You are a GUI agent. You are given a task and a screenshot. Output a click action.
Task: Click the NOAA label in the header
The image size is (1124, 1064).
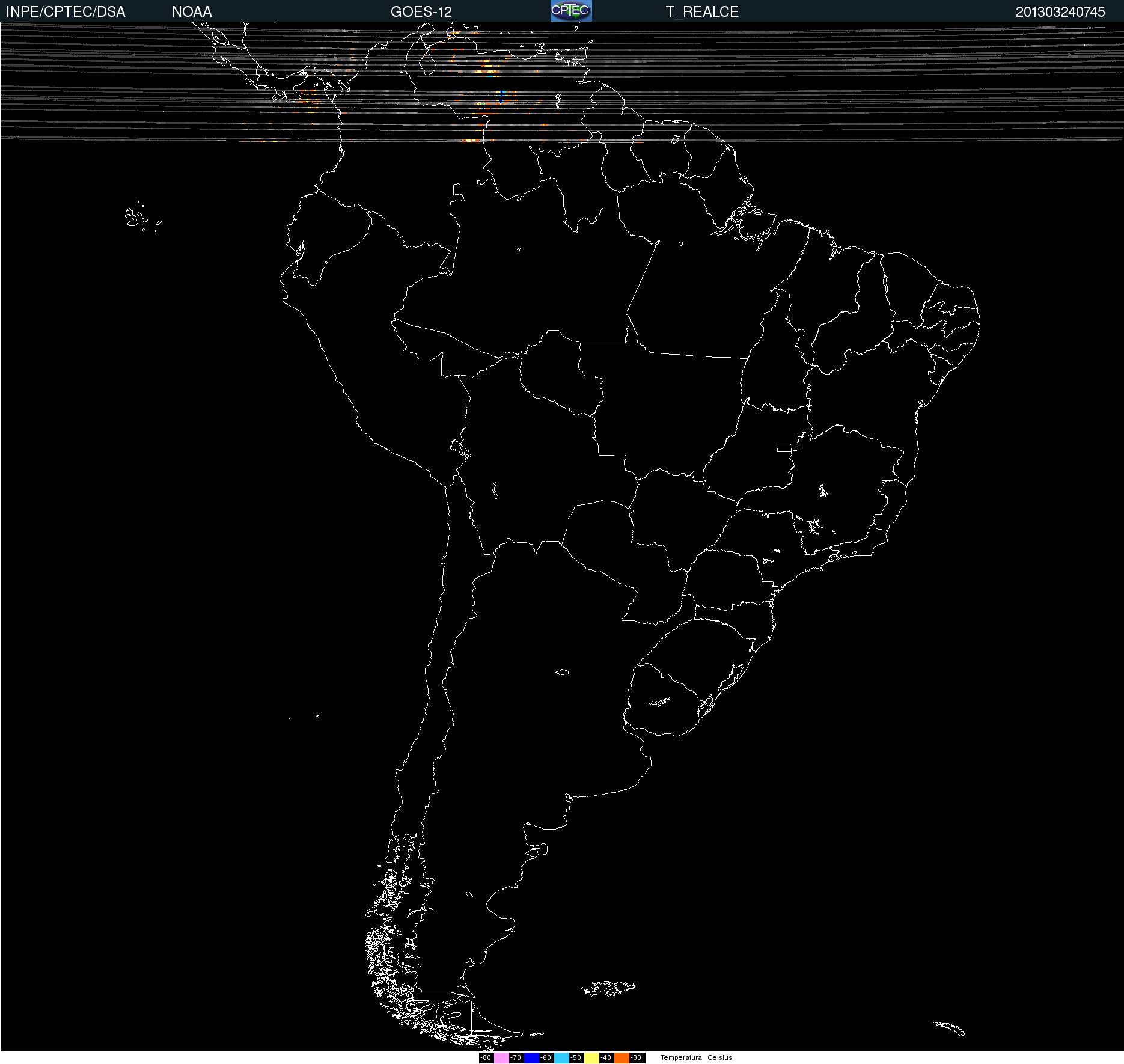pyautogui.click(x=192, y=11)
